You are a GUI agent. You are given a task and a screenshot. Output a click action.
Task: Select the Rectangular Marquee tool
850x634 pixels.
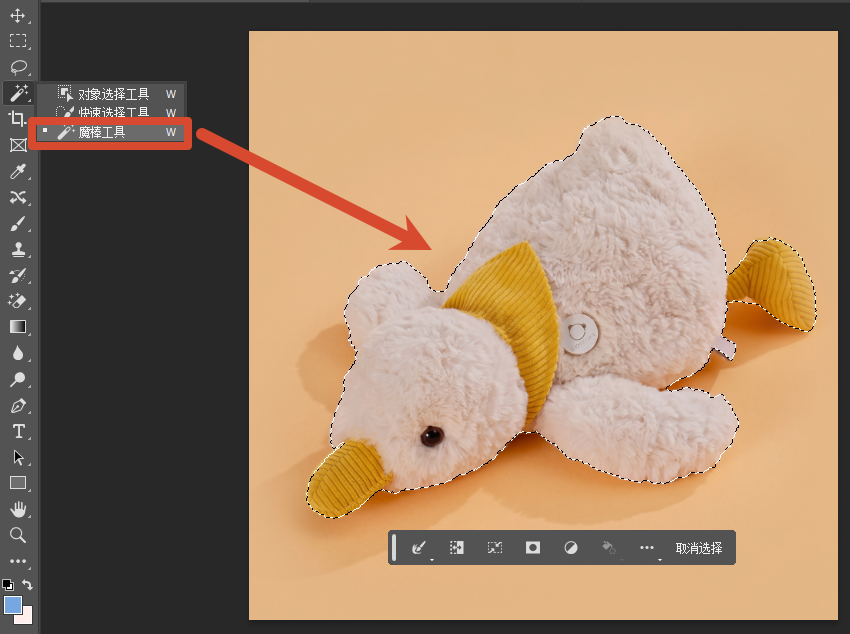click(x=17, y=41)
